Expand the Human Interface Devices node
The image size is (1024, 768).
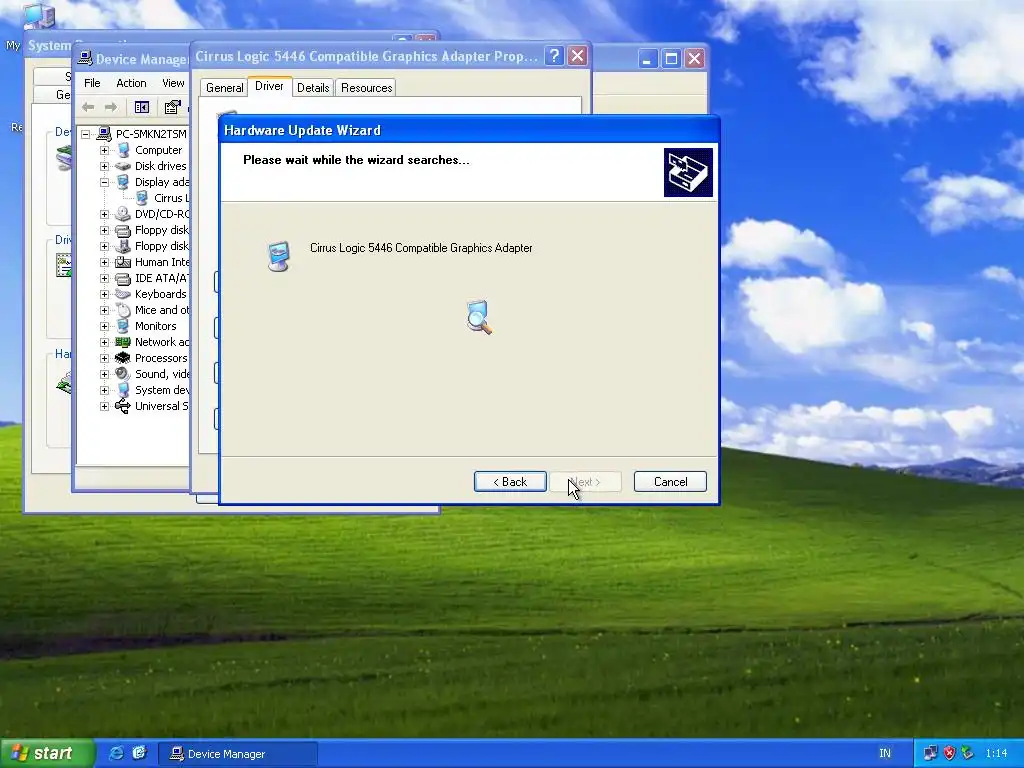pos(104,262)
